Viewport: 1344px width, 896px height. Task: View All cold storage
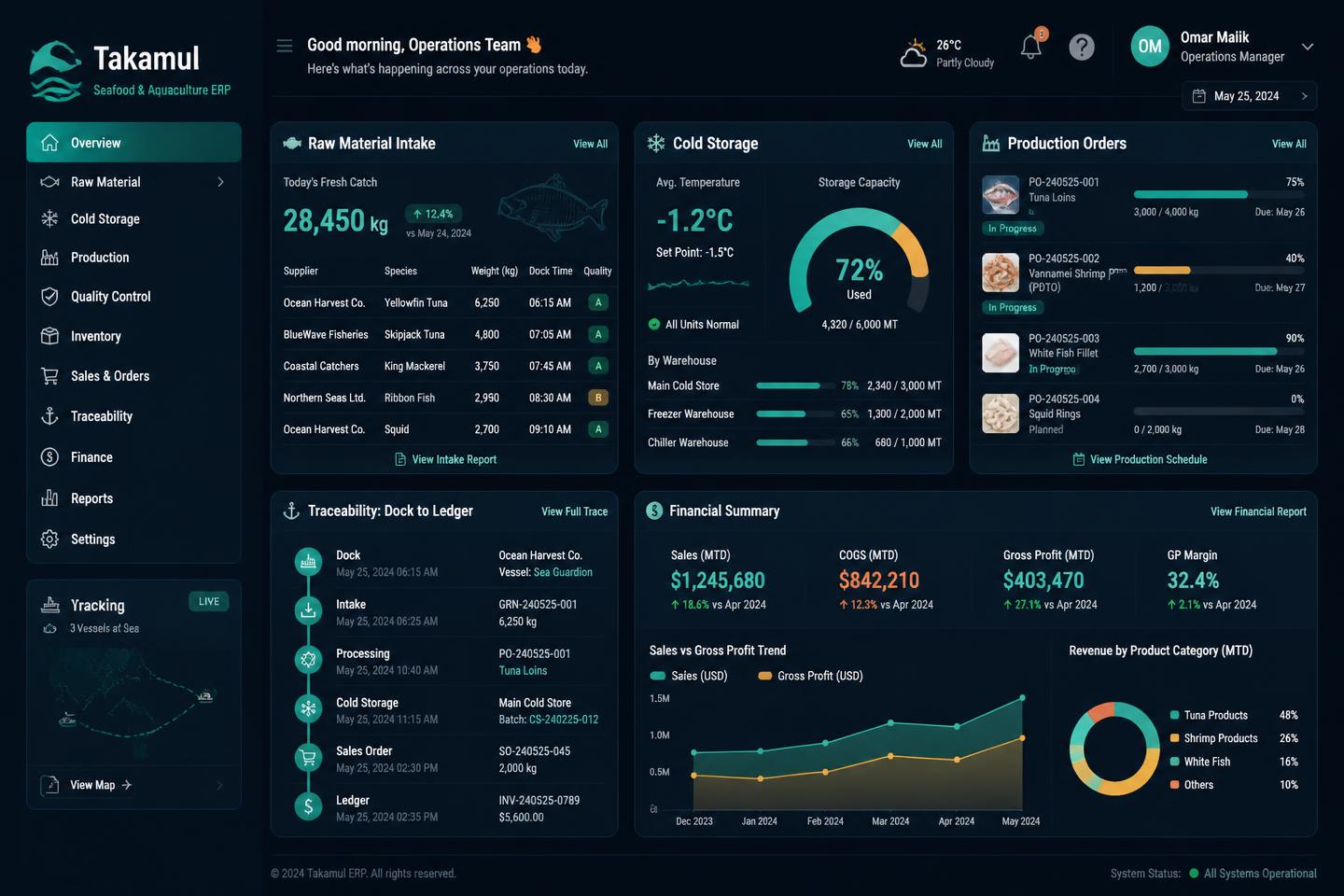(x=924, y=144)
